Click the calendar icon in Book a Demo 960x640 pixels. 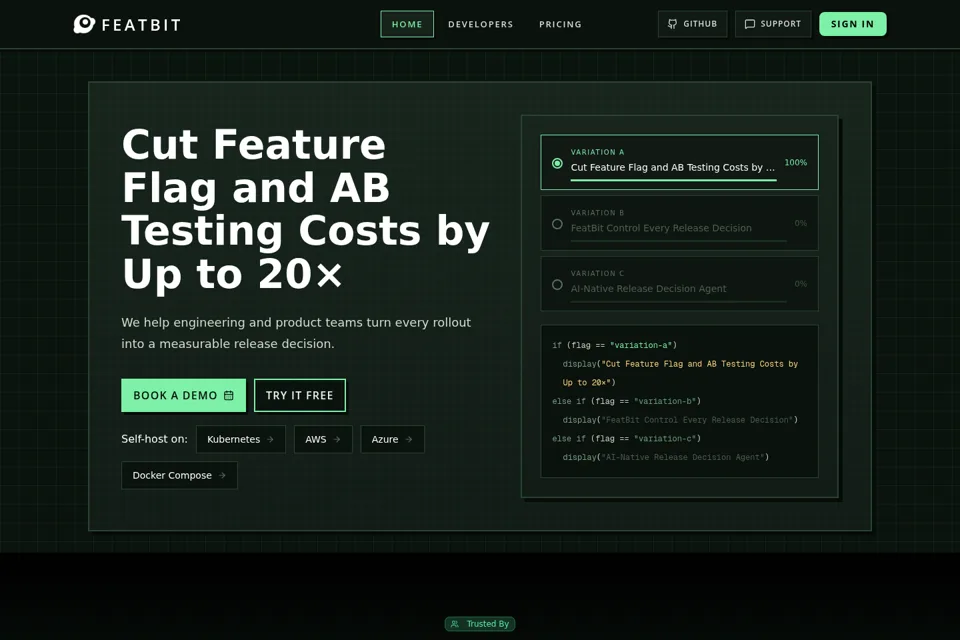pos(229,395)
